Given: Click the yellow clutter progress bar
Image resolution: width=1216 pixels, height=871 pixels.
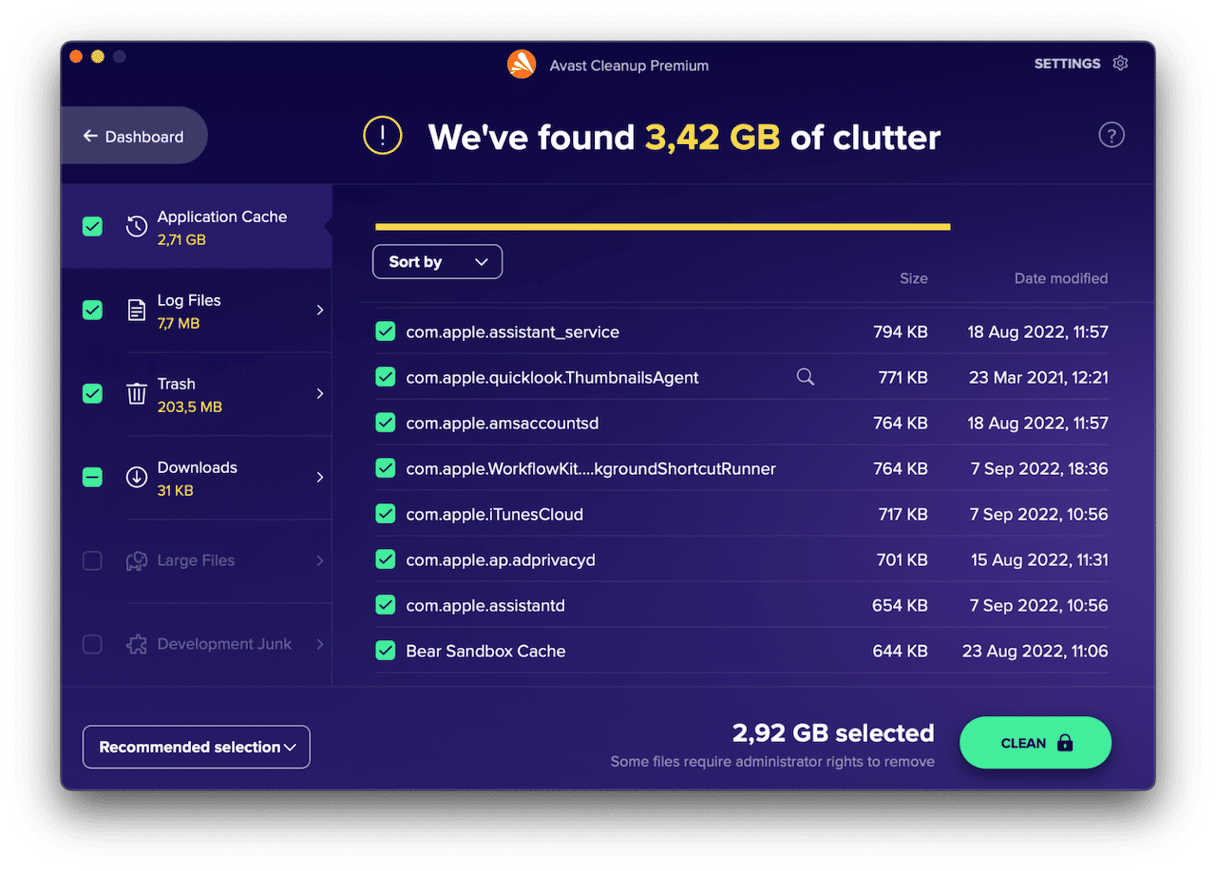Looking at the screenshot, I should point(662,227).
